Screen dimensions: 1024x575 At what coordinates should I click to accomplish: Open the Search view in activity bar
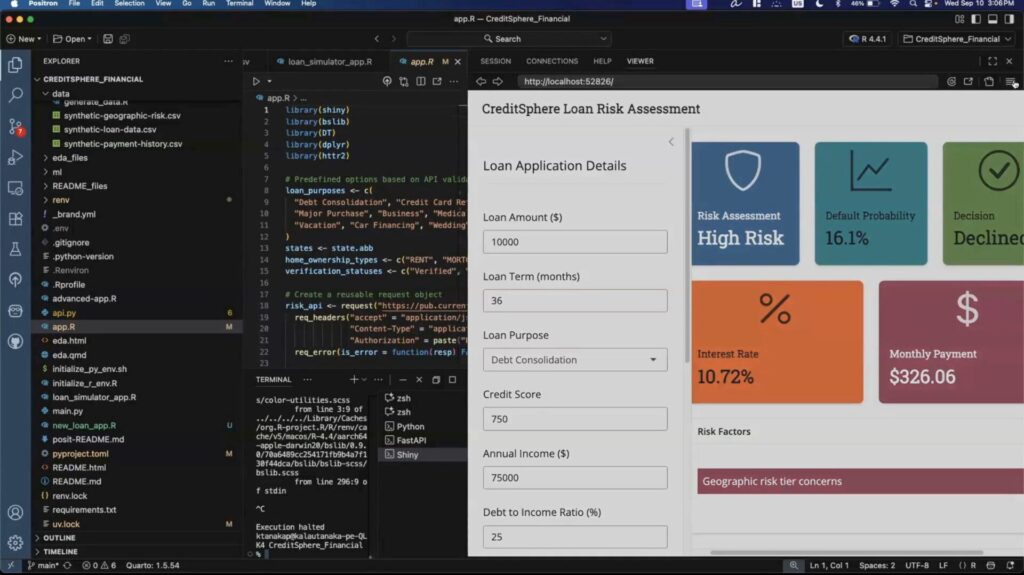point(15,95)
